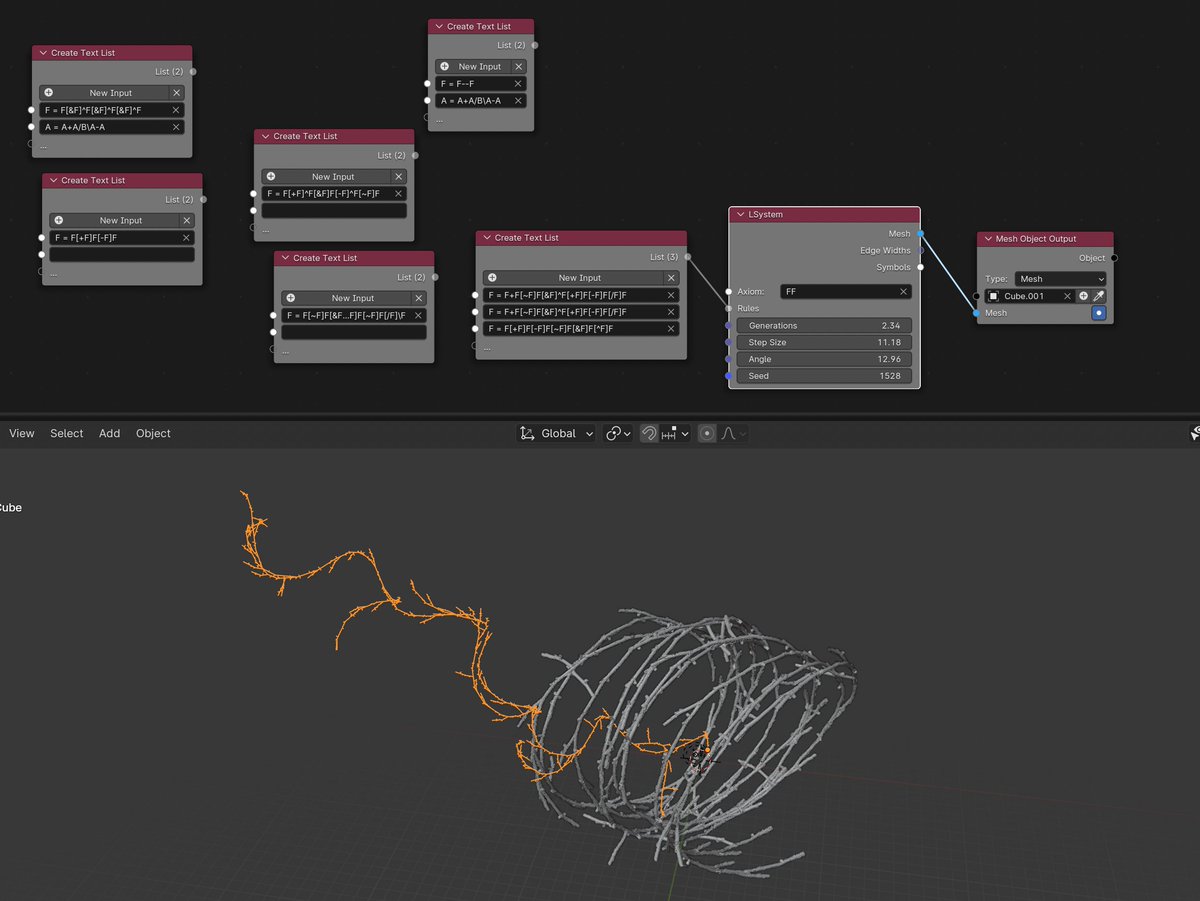Collapse the Create Text List node containing "F = F[+F]F[-F]F"

(x=52, y=181)
